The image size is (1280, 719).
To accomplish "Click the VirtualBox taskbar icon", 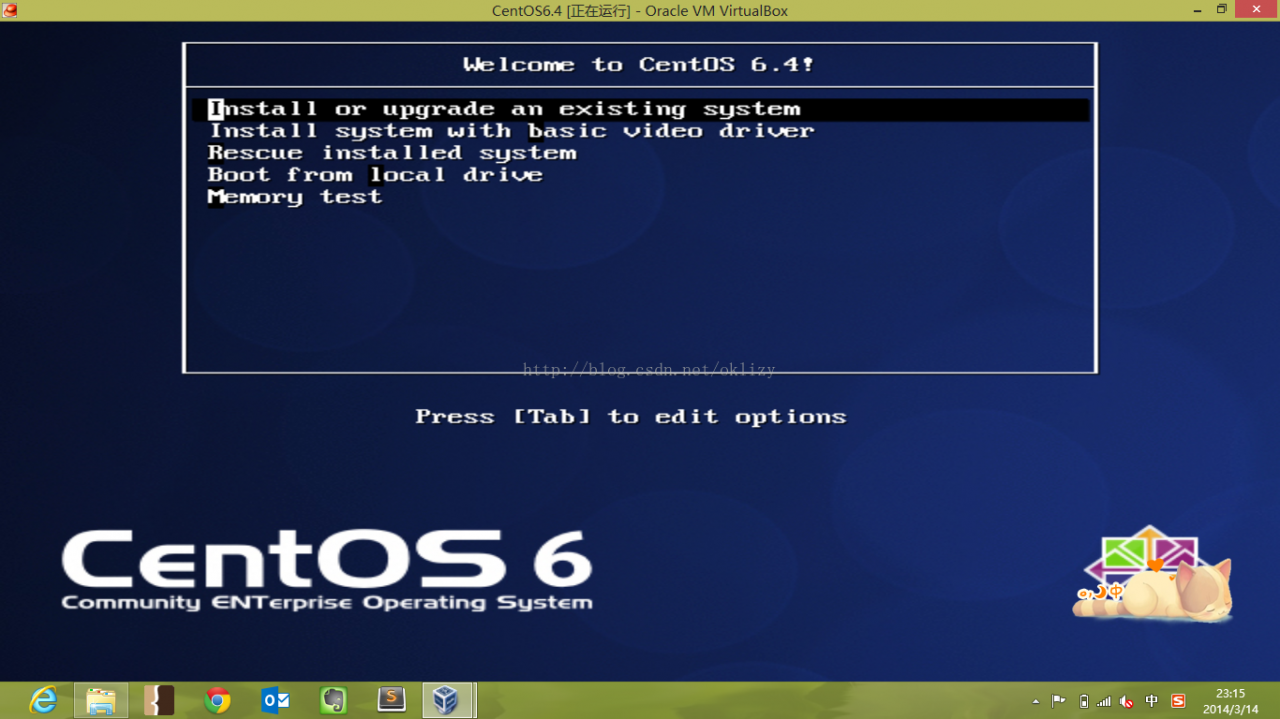I will (447, 700).
